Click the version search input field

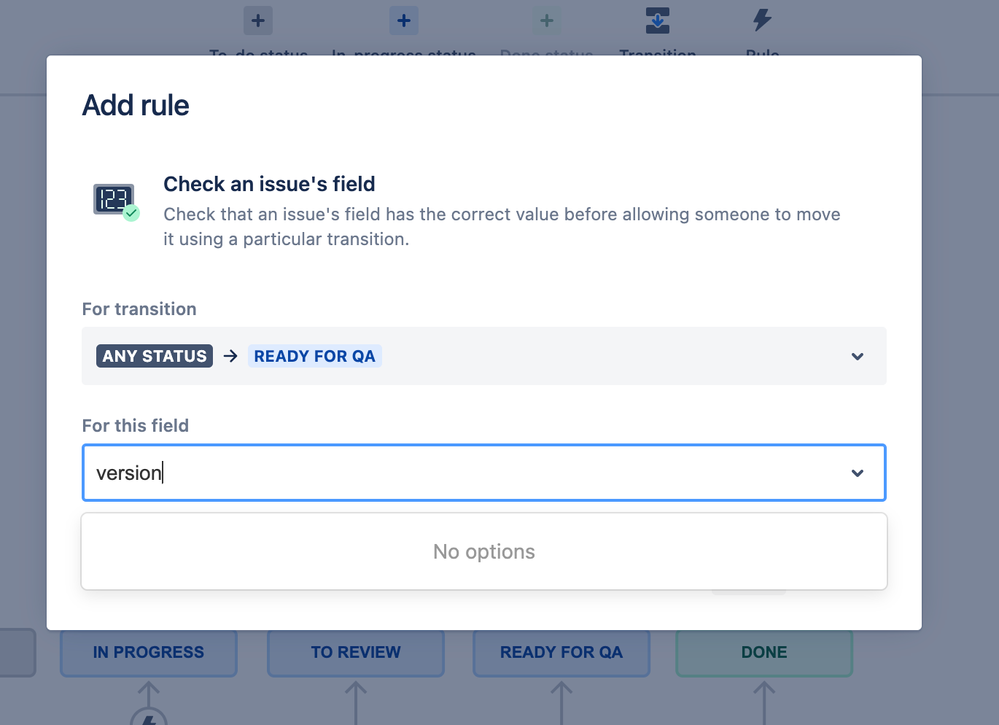pyautogui.click(x=484, y=473)
